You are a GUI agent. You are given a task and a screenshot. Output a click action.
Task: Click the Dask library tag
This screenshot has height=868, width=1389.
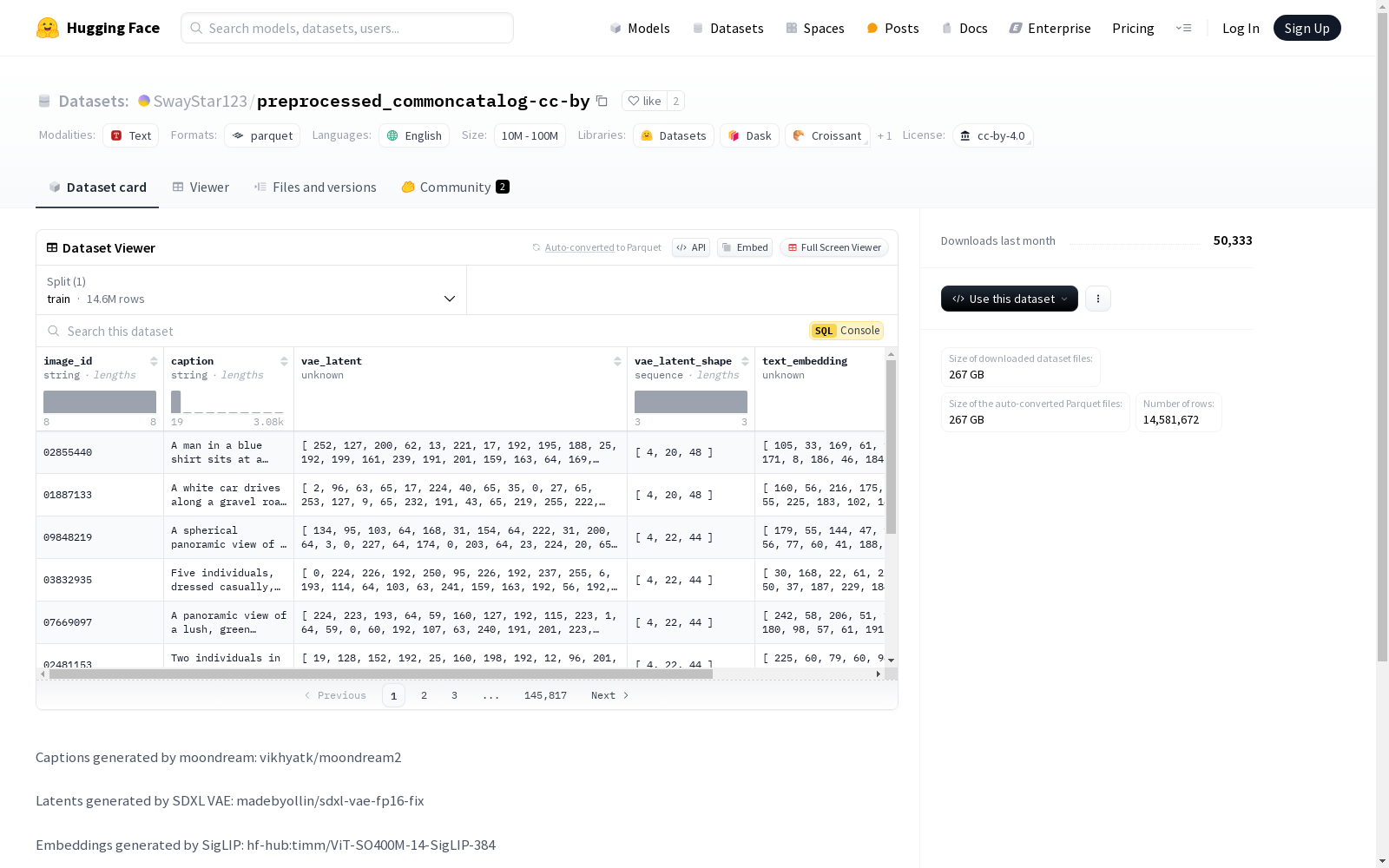point(749,135)
